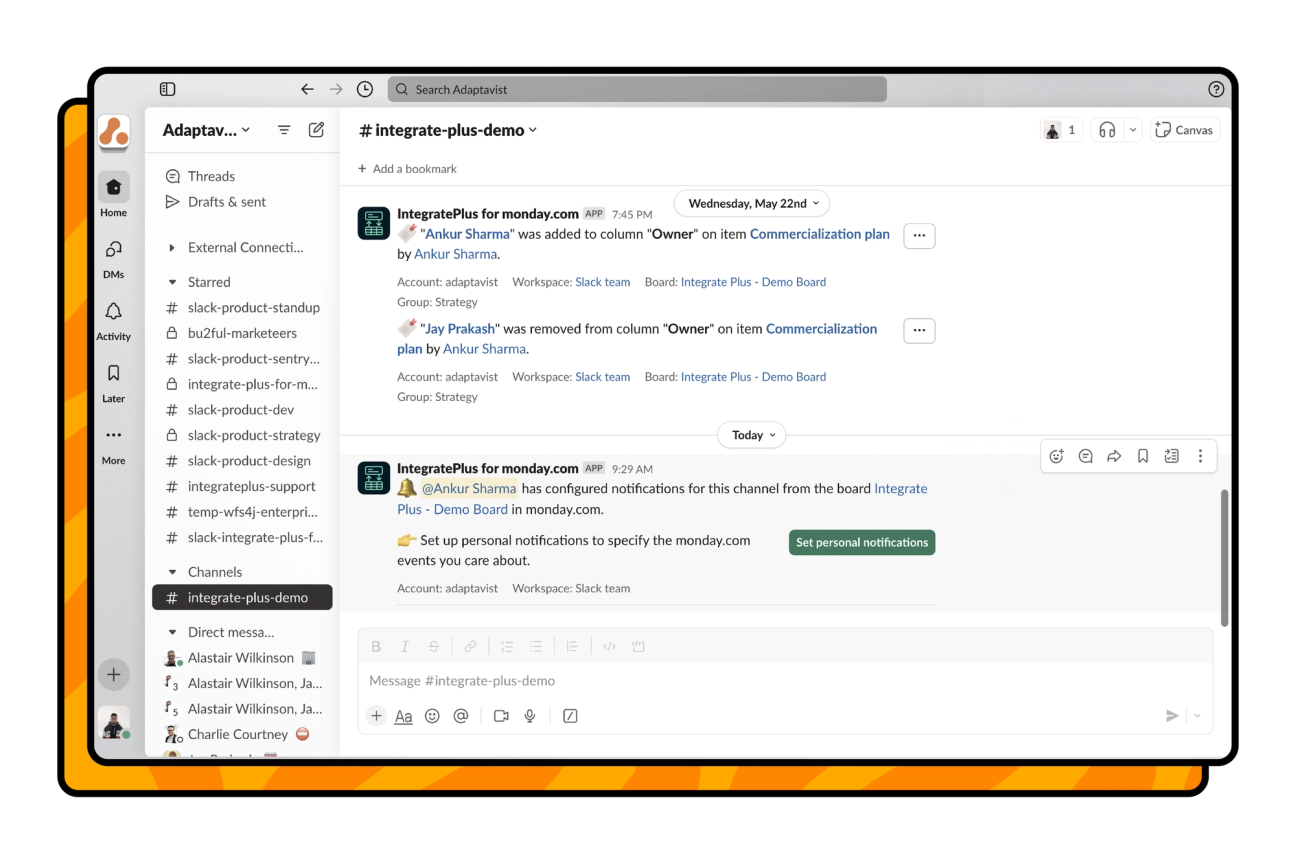Toggle code formatting in composer
The width and height of the screenshot is (1296, 864).
[609, 647]
